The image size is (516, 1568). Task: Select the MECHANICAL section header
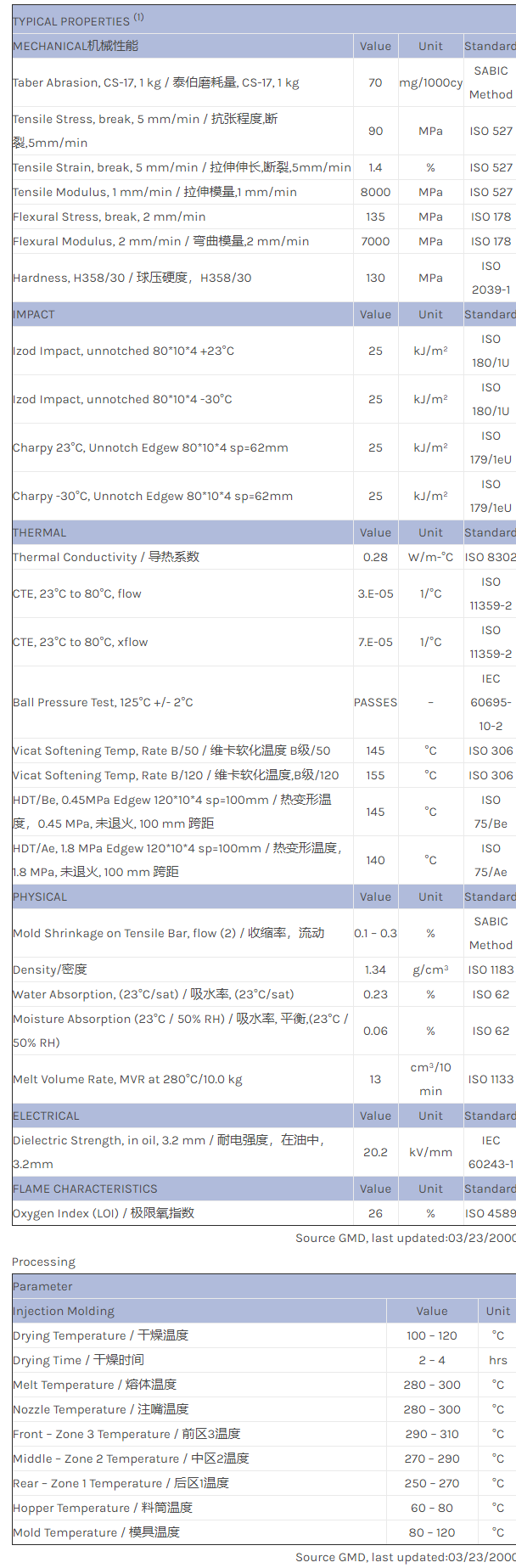click(76, 46)
